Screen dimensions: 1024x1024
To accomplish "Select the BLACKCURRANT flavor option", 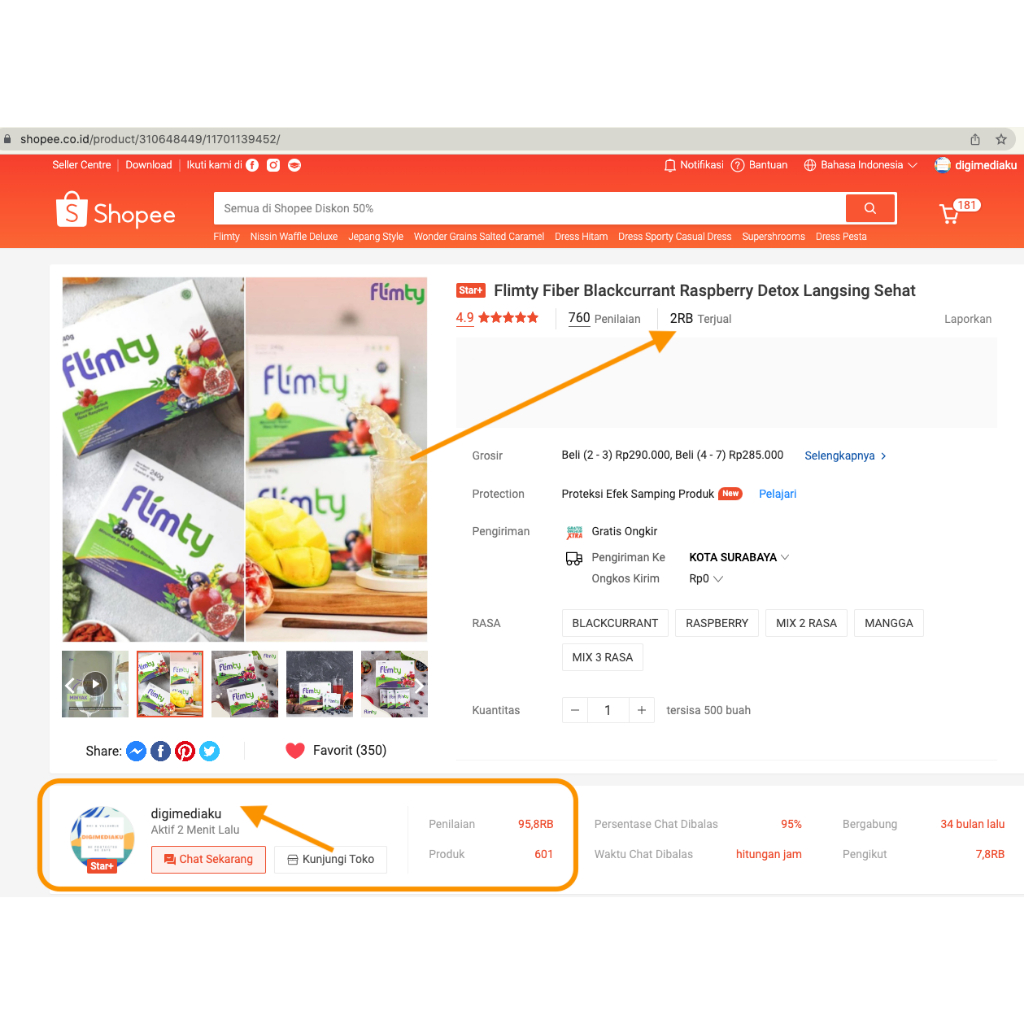I will 615,623.
